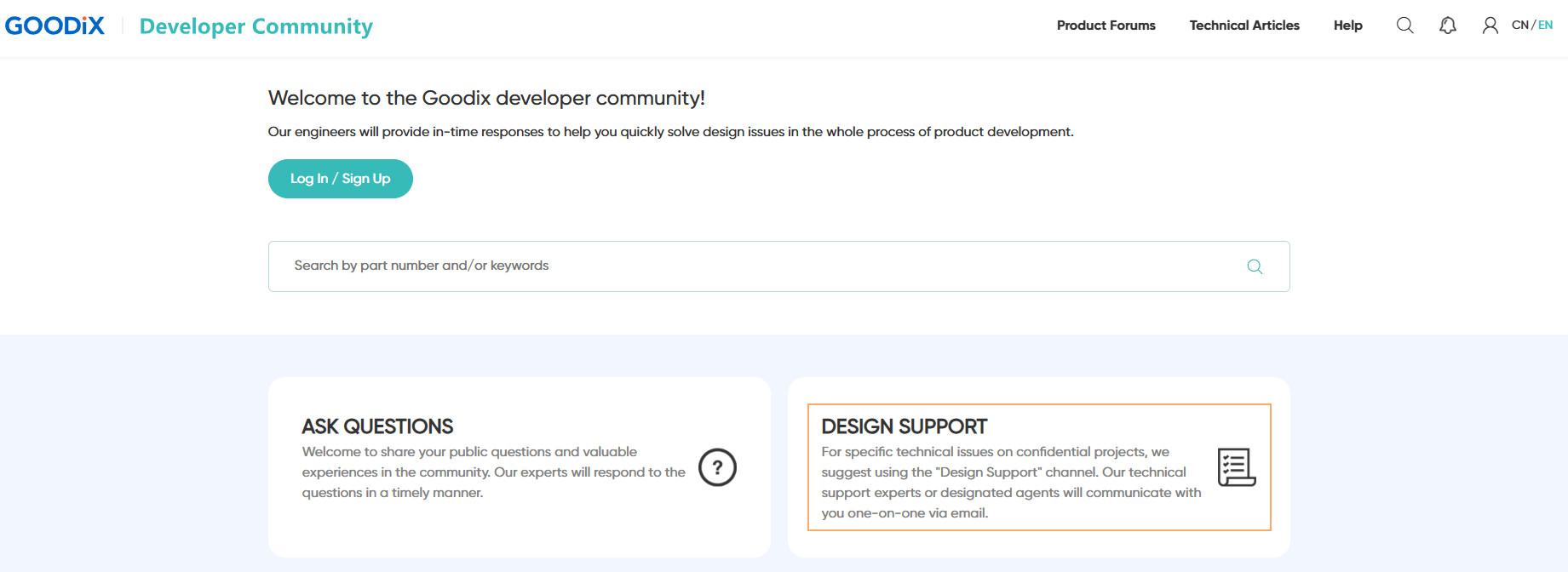
Task: Switch language to CN
Action: click(1520, 25)
